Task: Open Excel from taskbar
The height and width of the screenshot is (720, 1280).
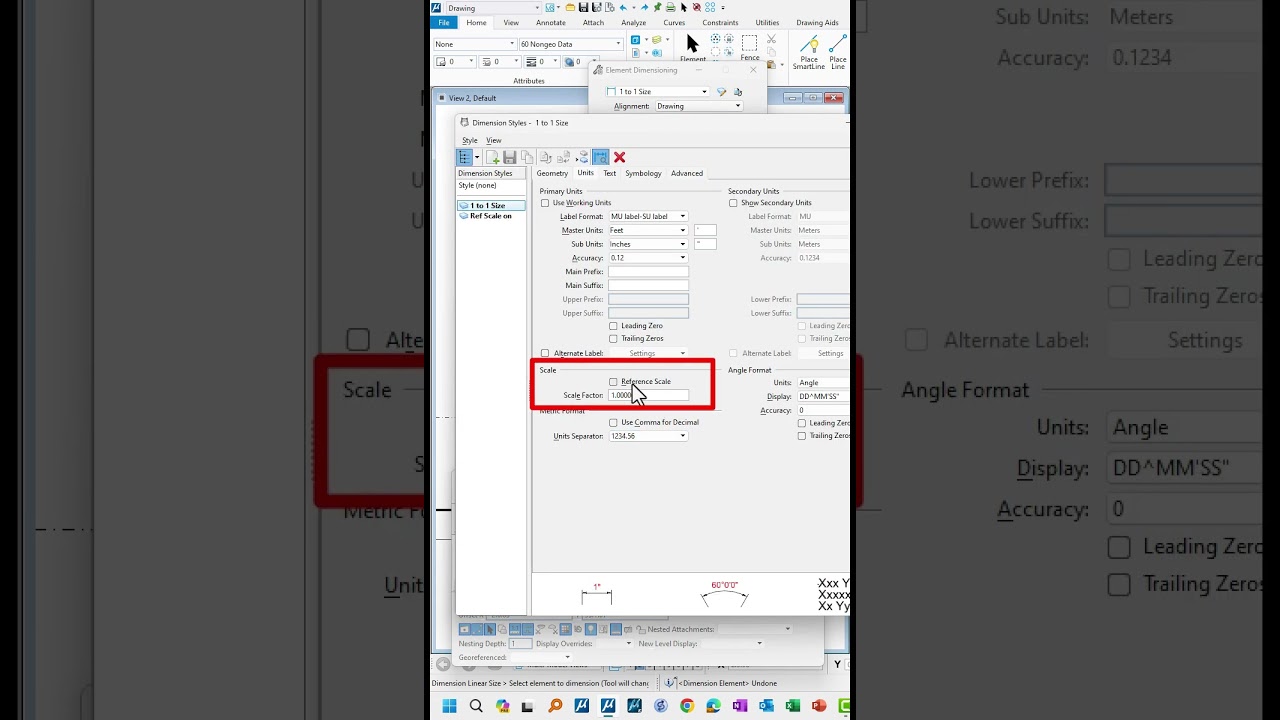Action: 793,706
